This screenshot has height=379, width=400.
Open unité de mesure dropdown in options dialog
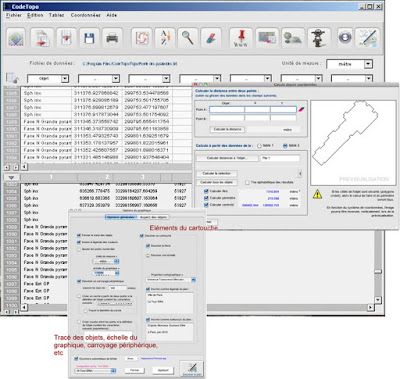tap(106, 261)
